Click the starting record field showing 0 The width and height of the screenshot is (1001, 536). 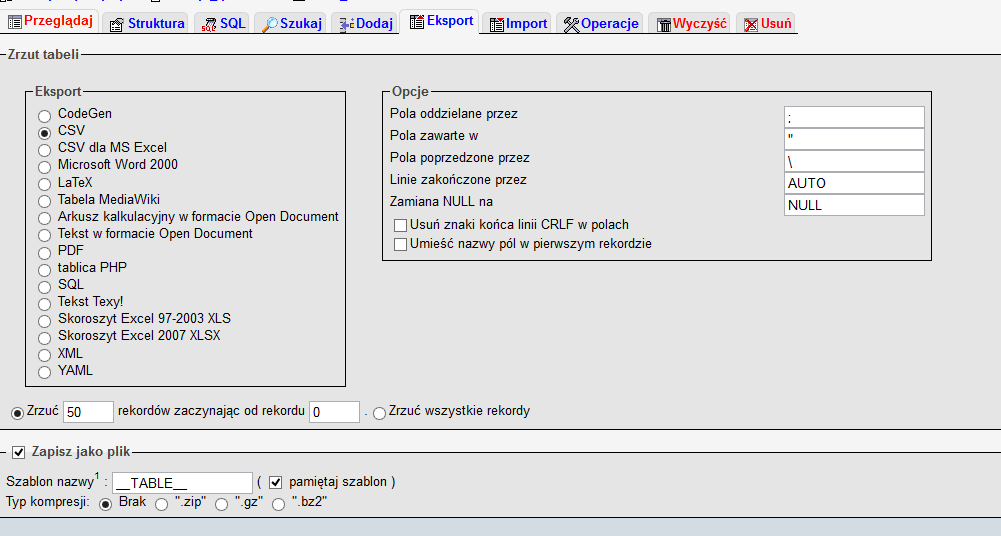(335, 412)
